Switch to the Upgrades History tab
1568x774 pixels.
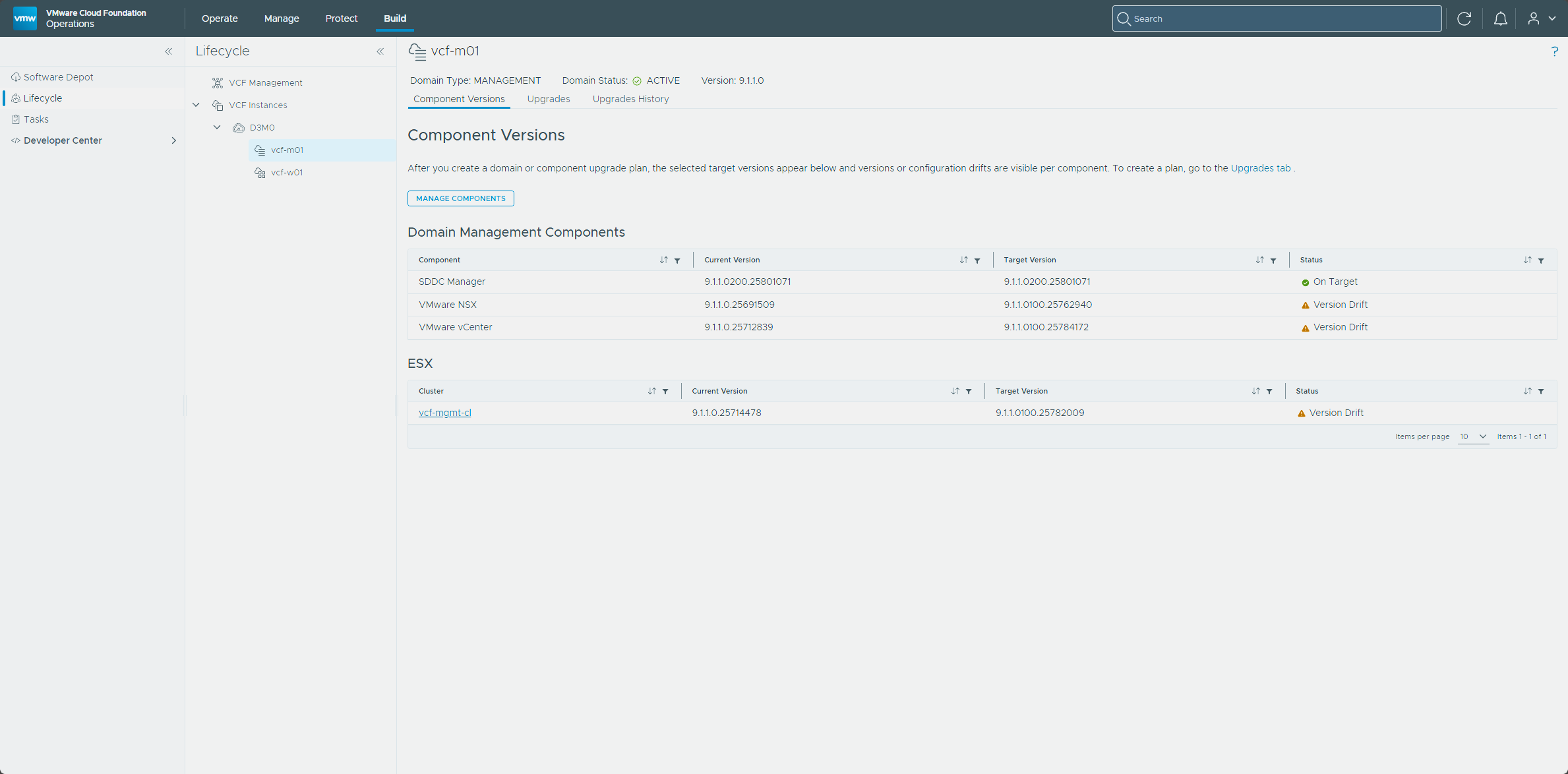pyautogui.click(x=630, y=99)
